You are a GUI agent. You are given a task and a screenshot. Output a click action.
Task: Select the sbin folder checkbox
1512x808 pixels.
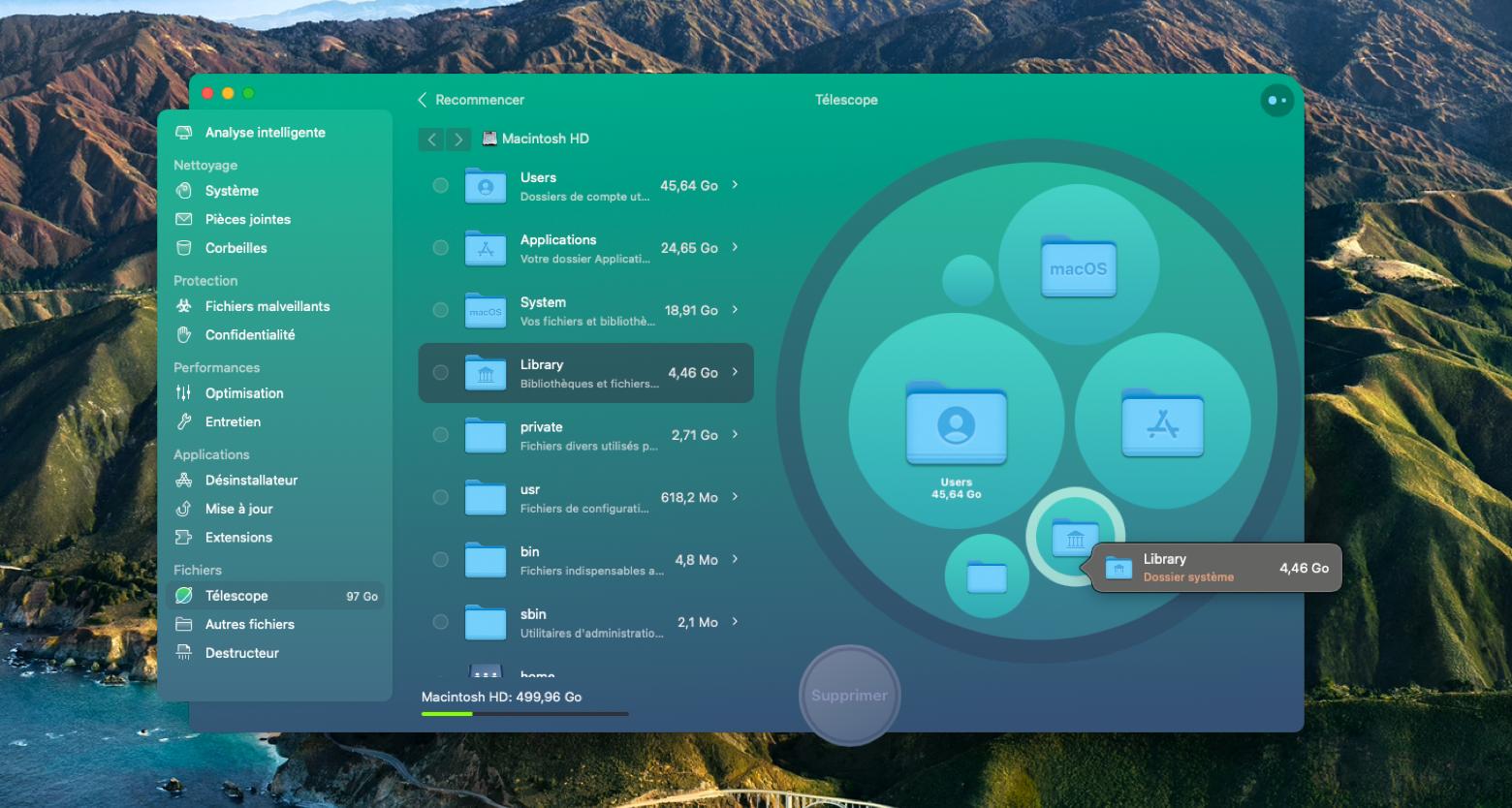point(440,622)
